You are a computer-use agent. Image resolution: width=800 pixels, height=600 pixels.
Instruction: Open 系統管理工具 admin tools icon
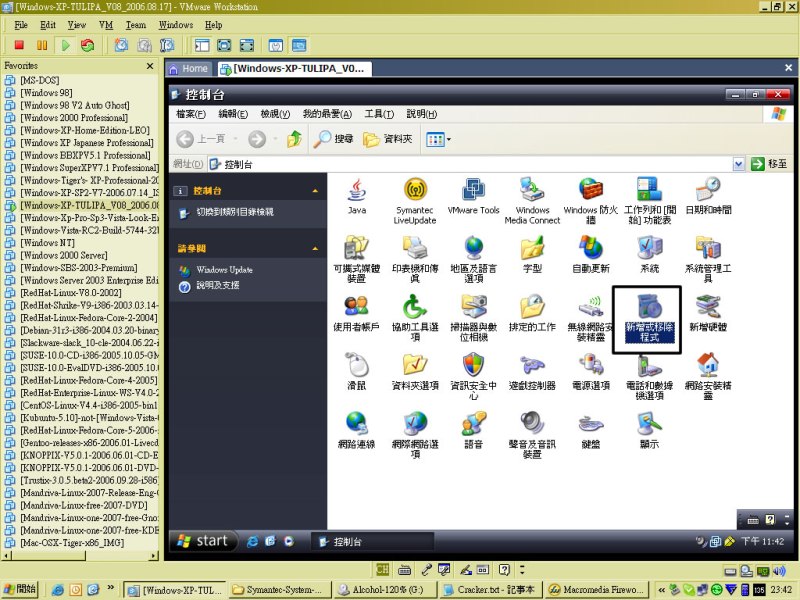pos(708,248)
